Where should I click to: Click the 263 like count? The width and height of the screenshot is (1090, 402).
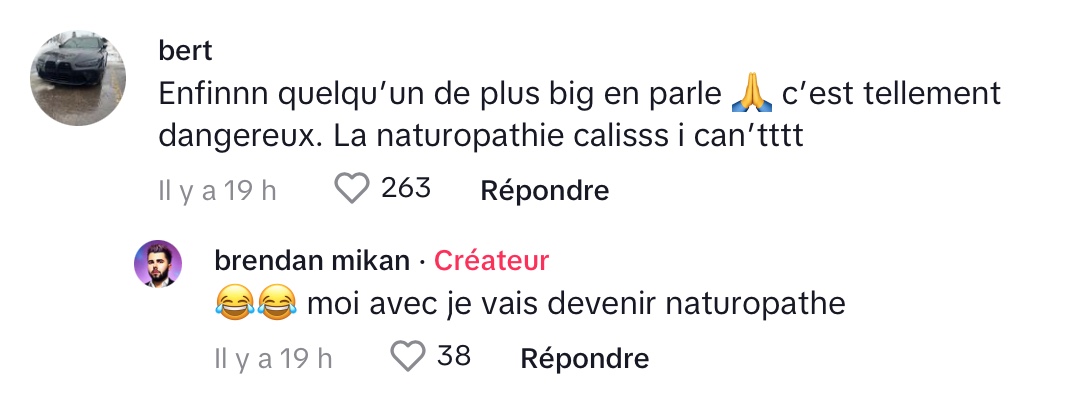coord(405,188)
